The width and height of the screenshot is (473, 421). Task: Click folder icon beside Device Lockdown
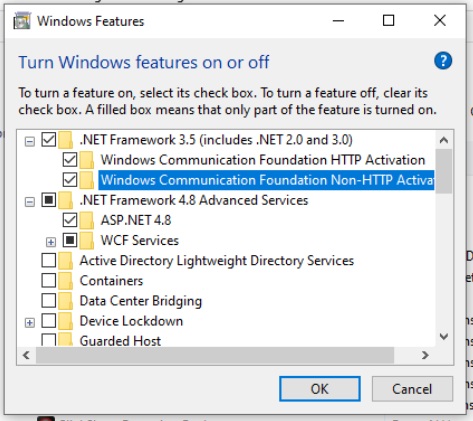pos(65,321)
